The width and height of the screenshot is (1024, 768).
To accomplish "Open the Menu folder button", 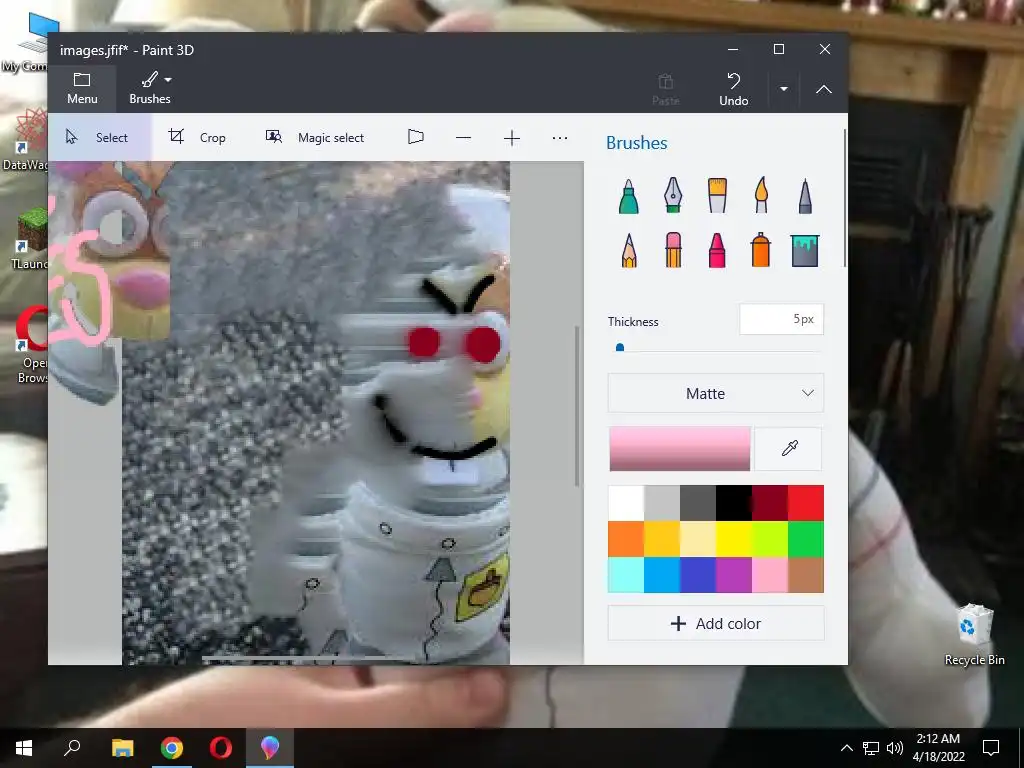I will tap(82, 88).
